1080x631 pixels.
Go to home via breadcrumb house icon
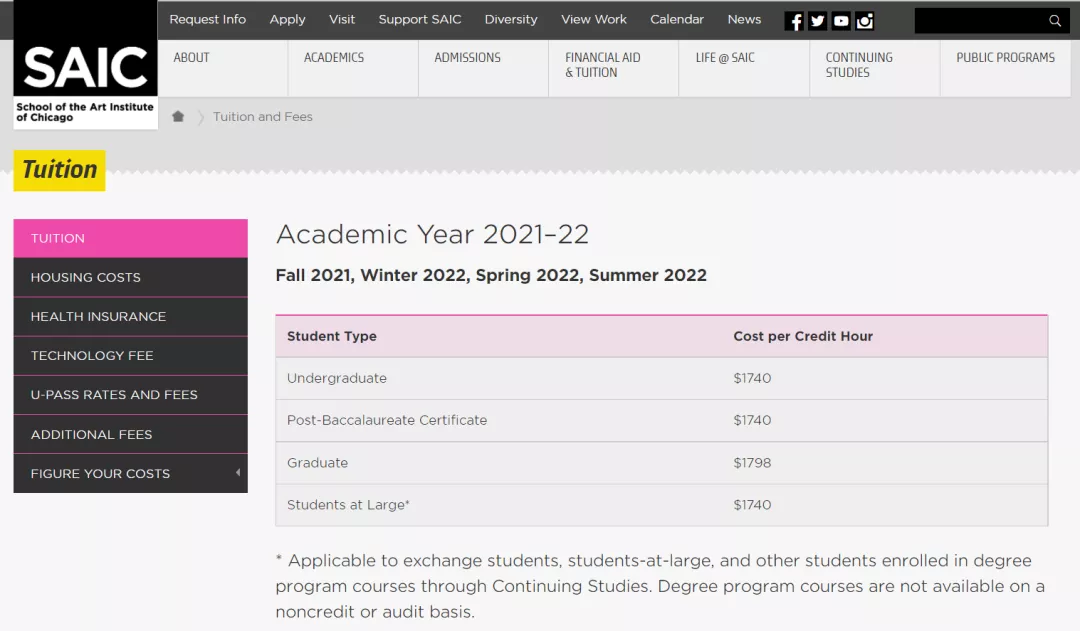178,116
